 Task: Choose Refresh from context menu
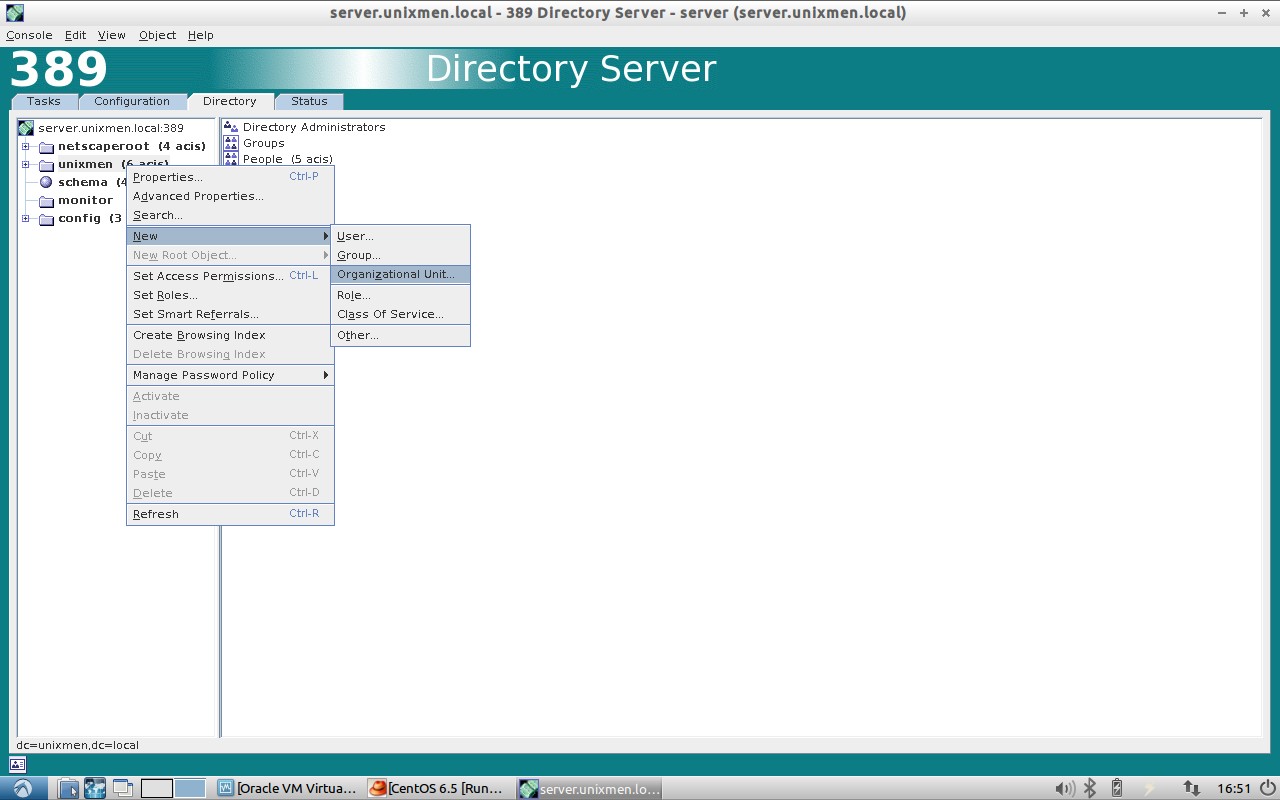tap(230, 514)
